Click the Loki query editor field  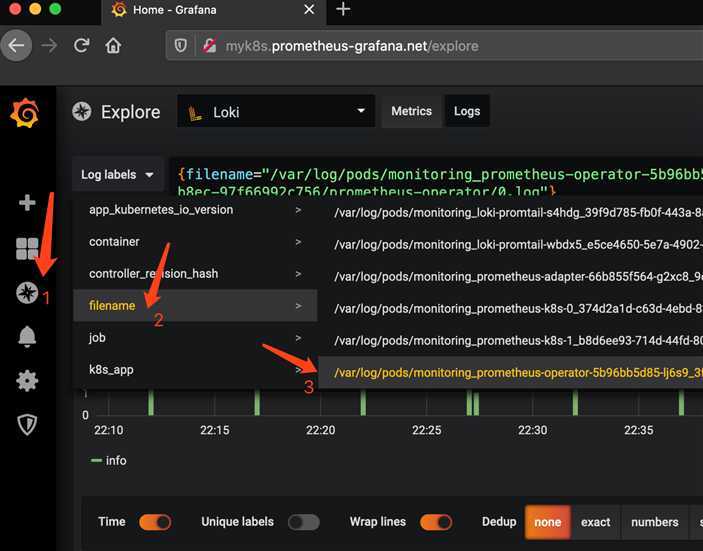436,177
